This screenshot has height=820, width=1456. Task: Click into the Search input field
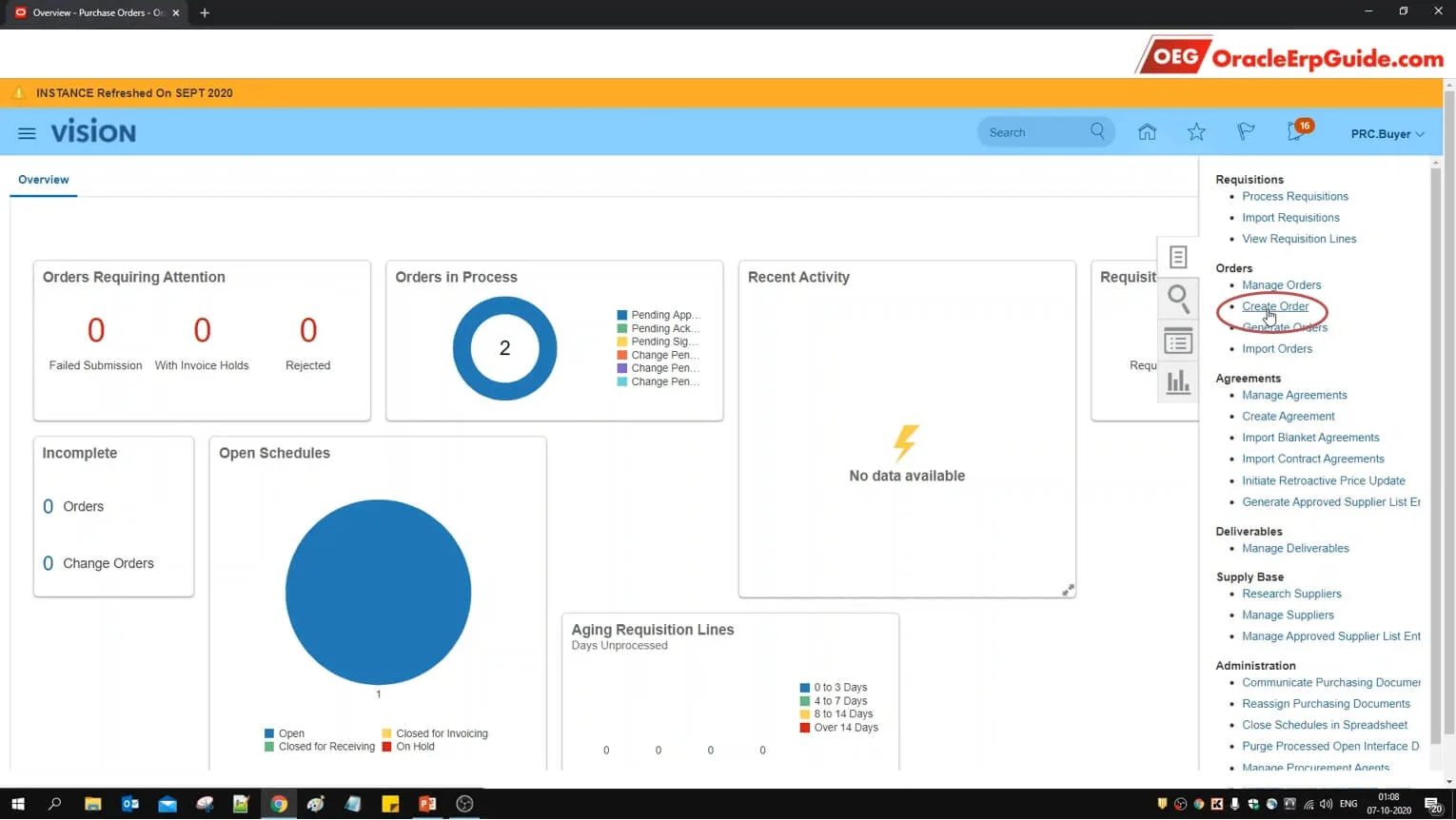coord(1035,132)
